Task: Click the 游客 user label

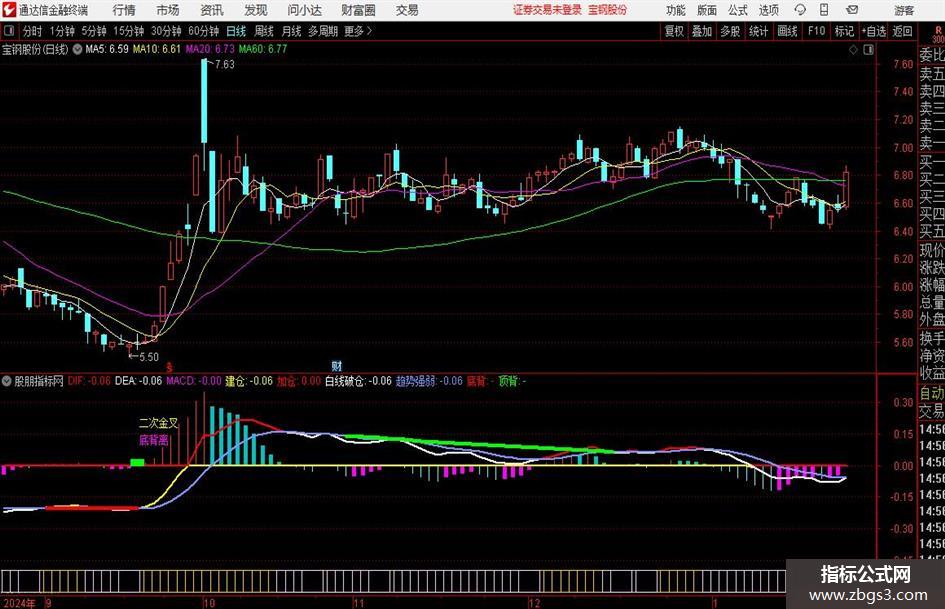Action: (x=903, y=10)
